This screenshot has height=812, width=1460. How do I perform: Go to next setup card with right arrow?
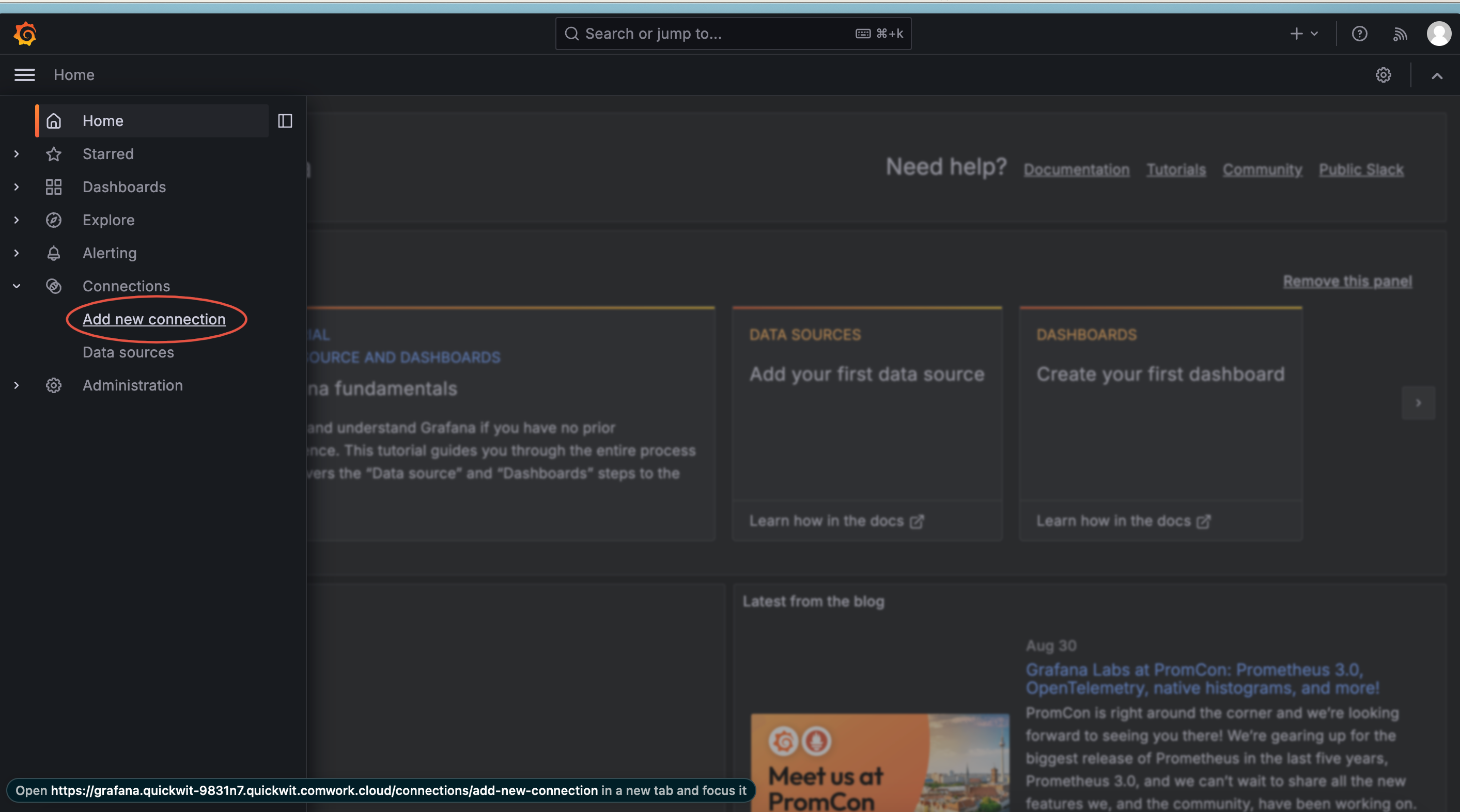point(1418,403)
